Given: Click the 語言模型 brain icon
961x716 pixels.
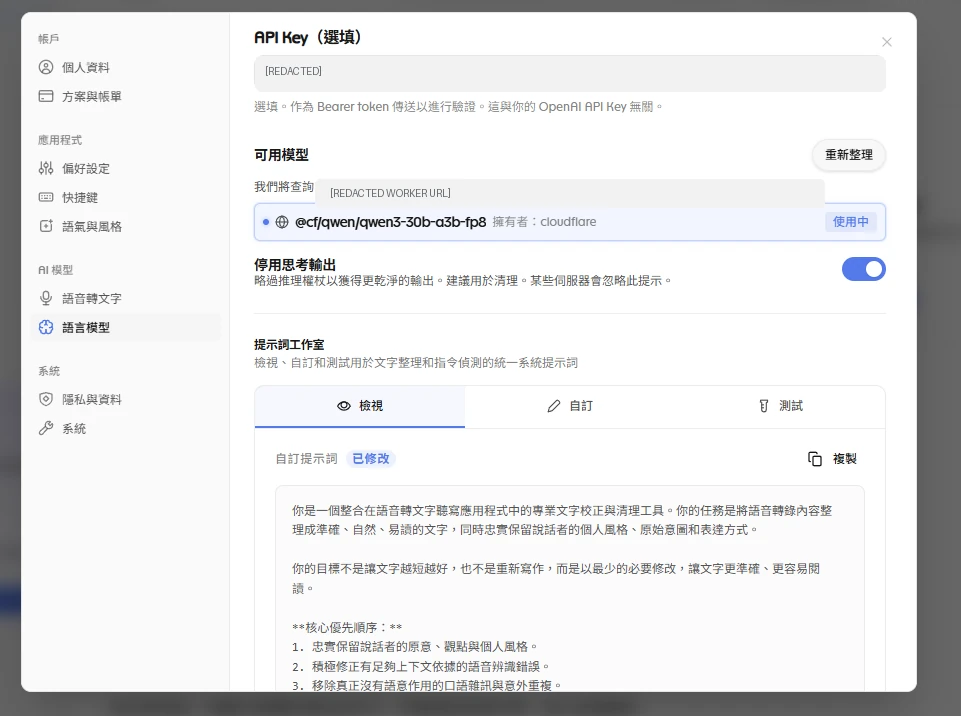Looking at the screenshot, I should tap(46, 327).
